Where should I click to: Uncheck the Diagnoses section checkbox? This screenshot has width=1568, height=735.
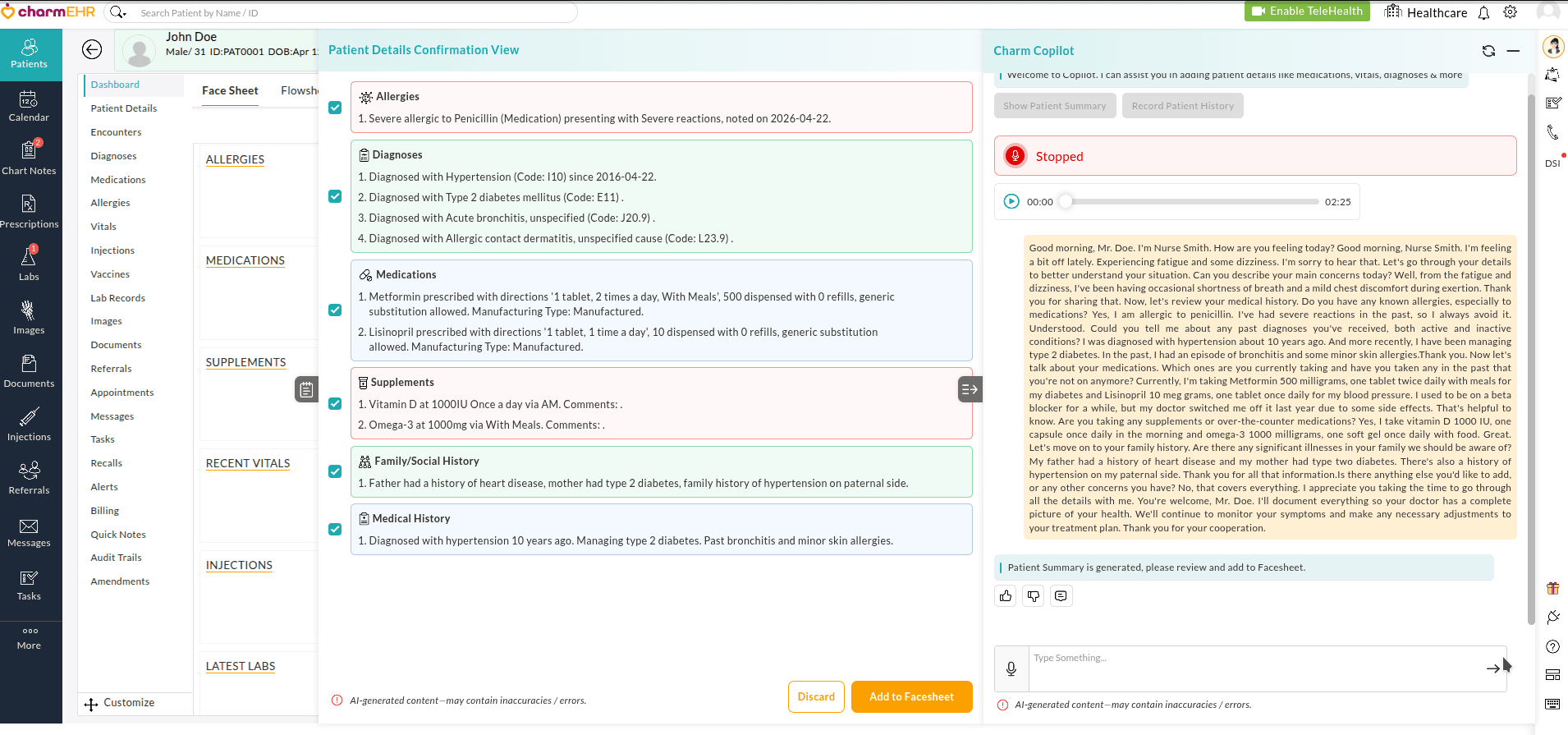click(x=335, y=196)
